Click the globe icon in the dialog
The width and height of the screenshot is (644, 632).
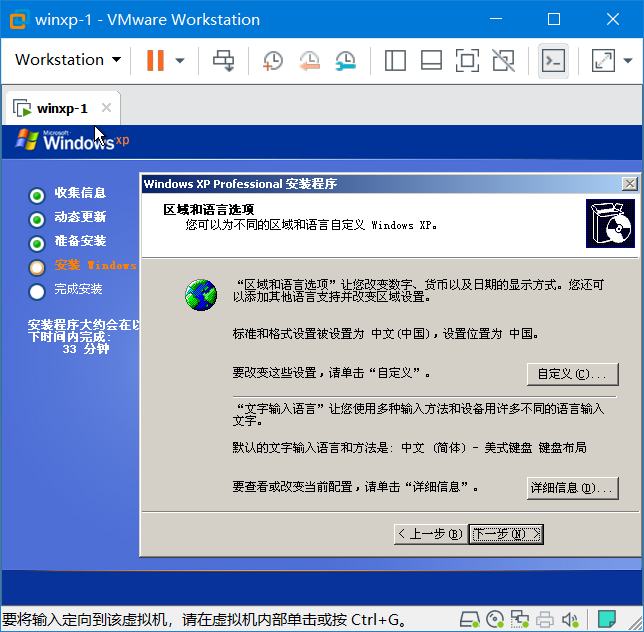click(x=201, y=295)
